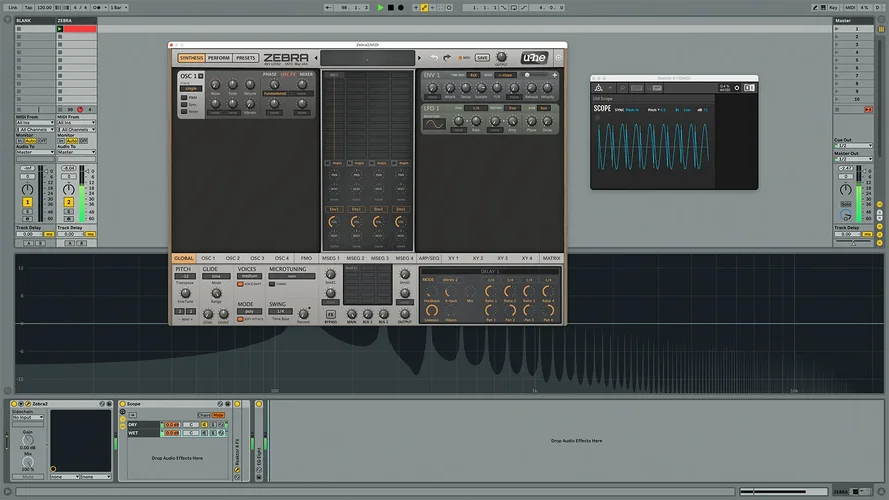Click the SAVE button in Zebra
Viewport: 889px width, 500px height.
482,58
